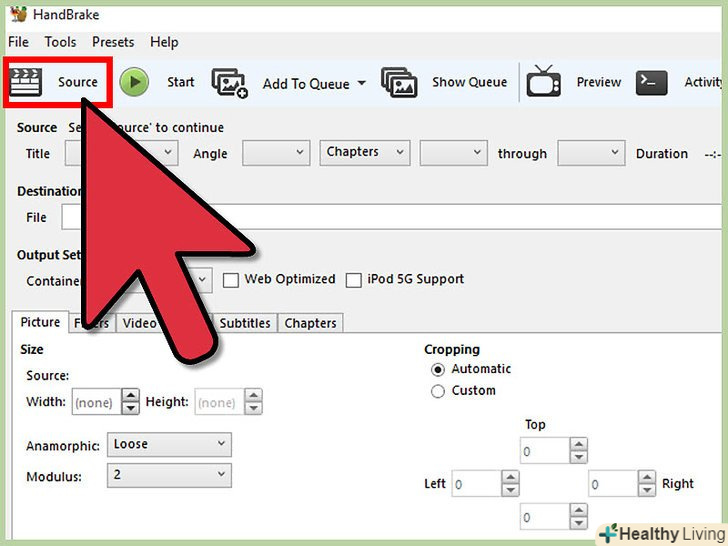Increase Bottom crop with up arrow
This screenshot has width=728, height=546.
coord(578,510)
